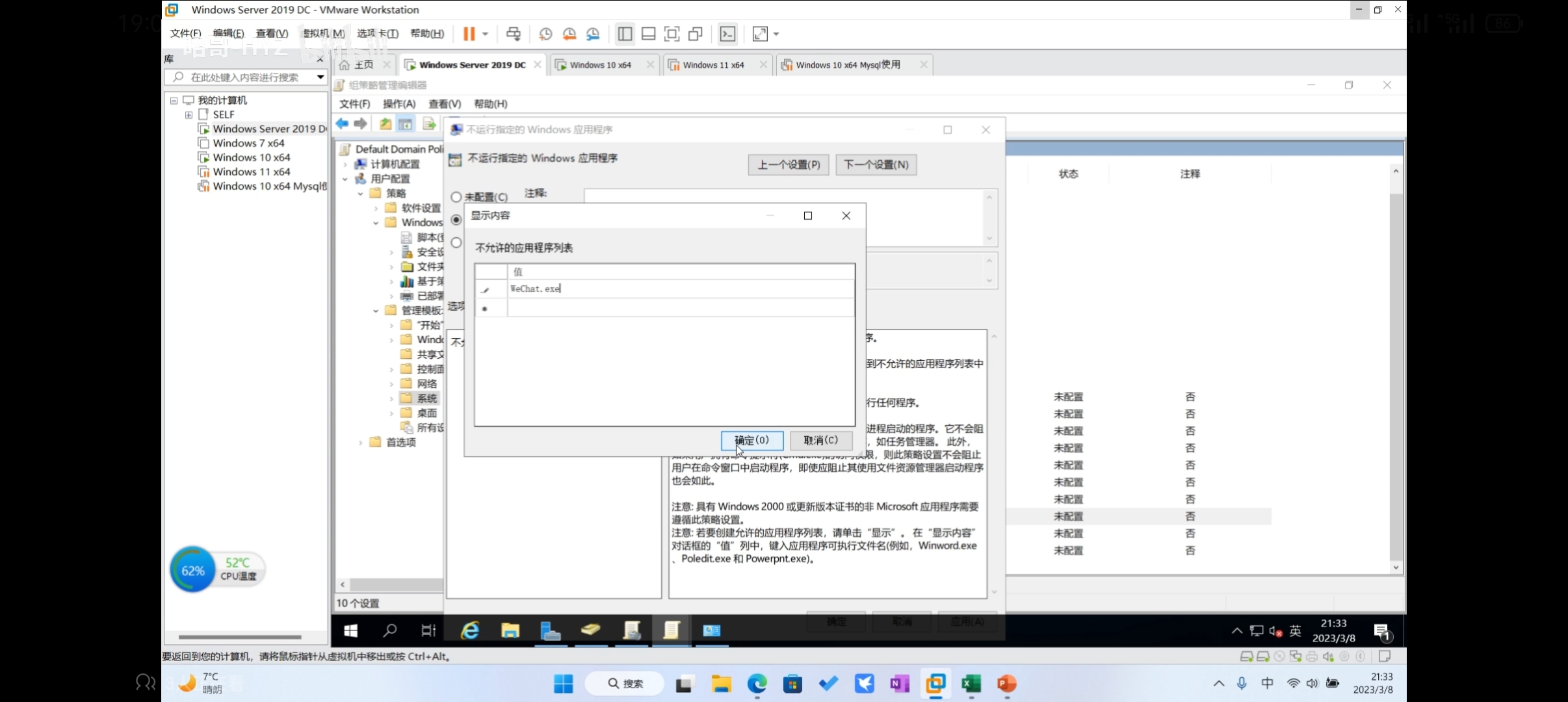Expand the 首选项 tree folder
The width and height of the screenshot is (1568, 702).
[361, 442]
